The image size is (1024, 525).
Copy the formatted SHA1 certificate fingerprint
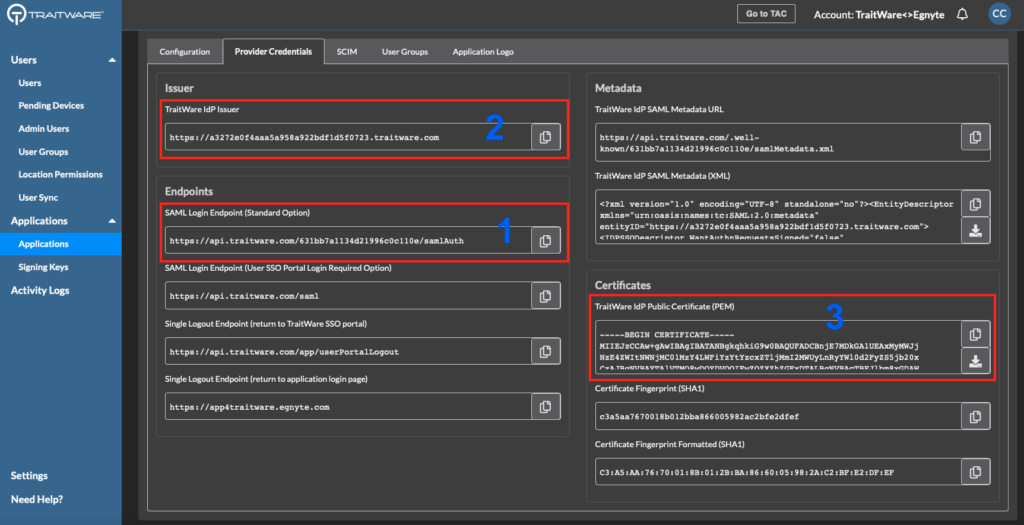point(975,471)
